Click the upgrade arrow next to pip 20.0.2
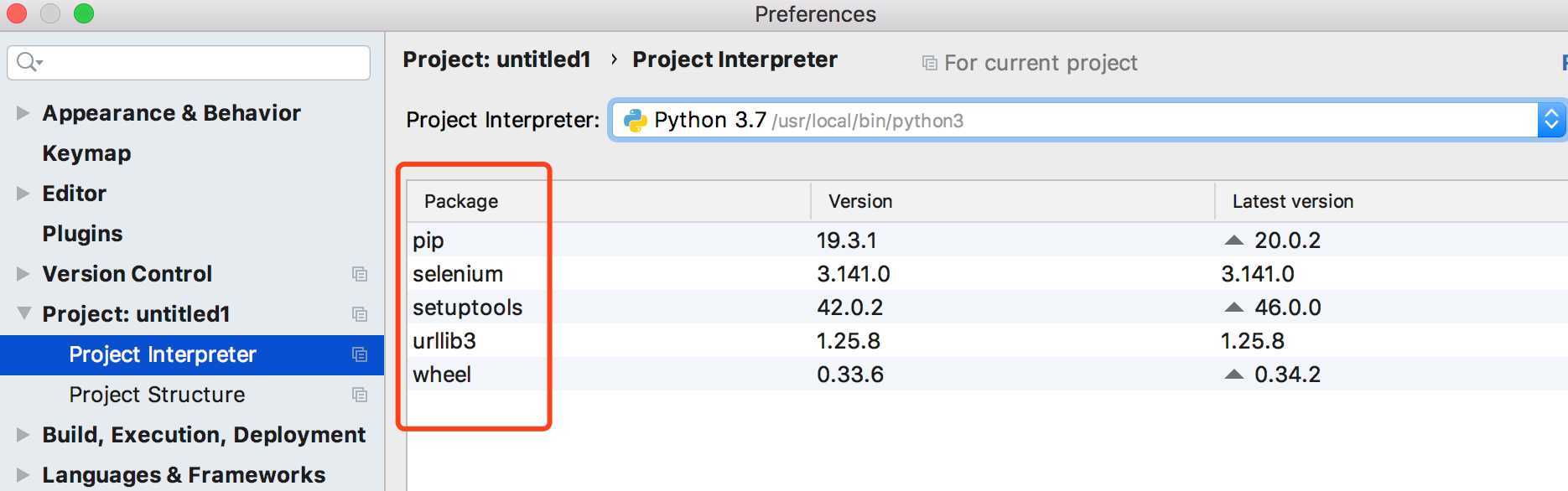Viewport: 1568px width, 491px height. [1233, 240]
